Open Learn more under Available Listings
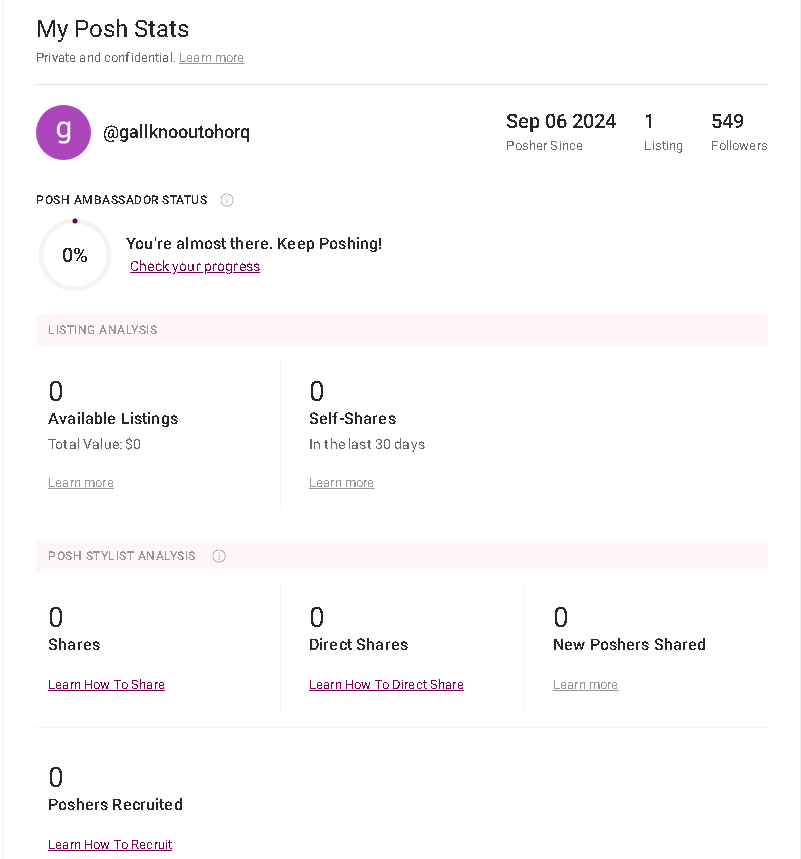The width and height of the screenshot is (801, 859). coord(81,483)
